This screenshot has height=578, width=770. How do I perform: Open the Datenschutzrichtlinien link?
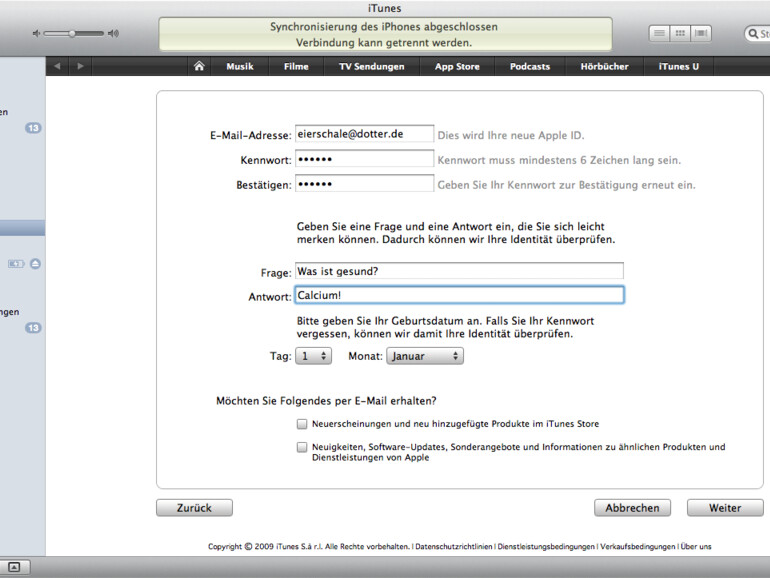tap(454, 547)
